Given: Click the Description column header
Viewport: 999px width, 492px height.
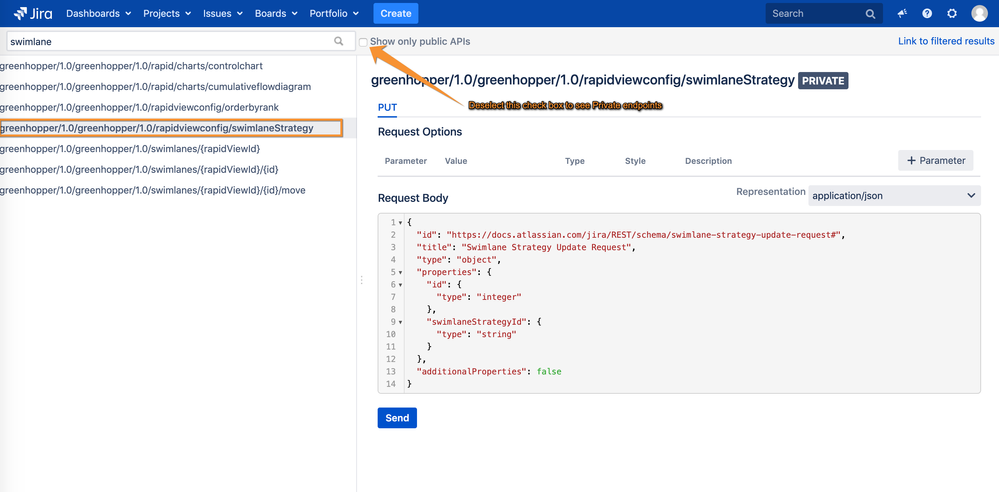Looking at the screenshot, I should (708, 161).
